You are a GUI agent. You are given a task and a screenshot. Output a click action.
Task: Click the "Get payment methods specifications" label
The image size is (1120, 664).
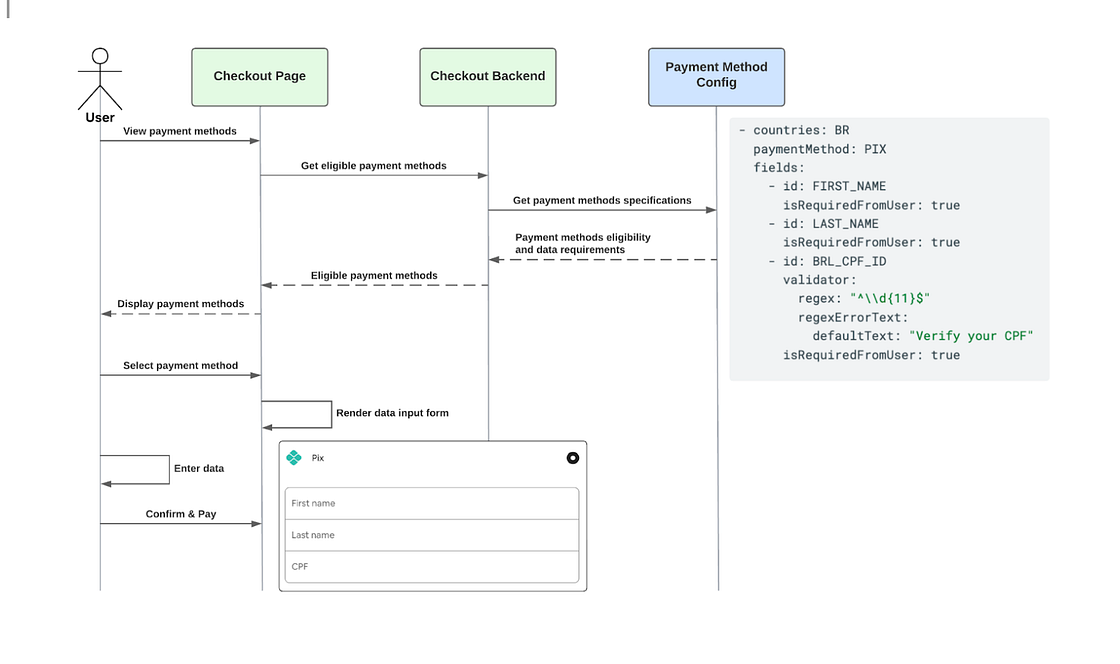(x=602, y=200)
